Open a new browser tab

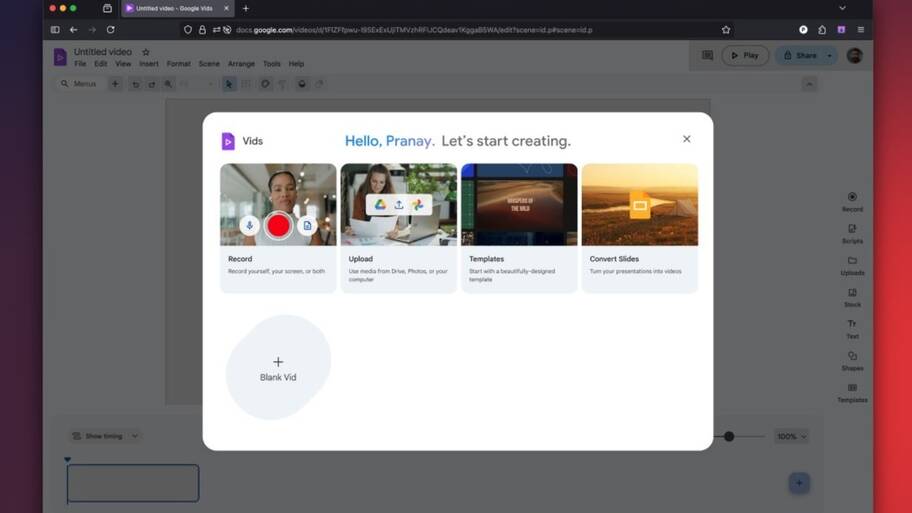245,8
